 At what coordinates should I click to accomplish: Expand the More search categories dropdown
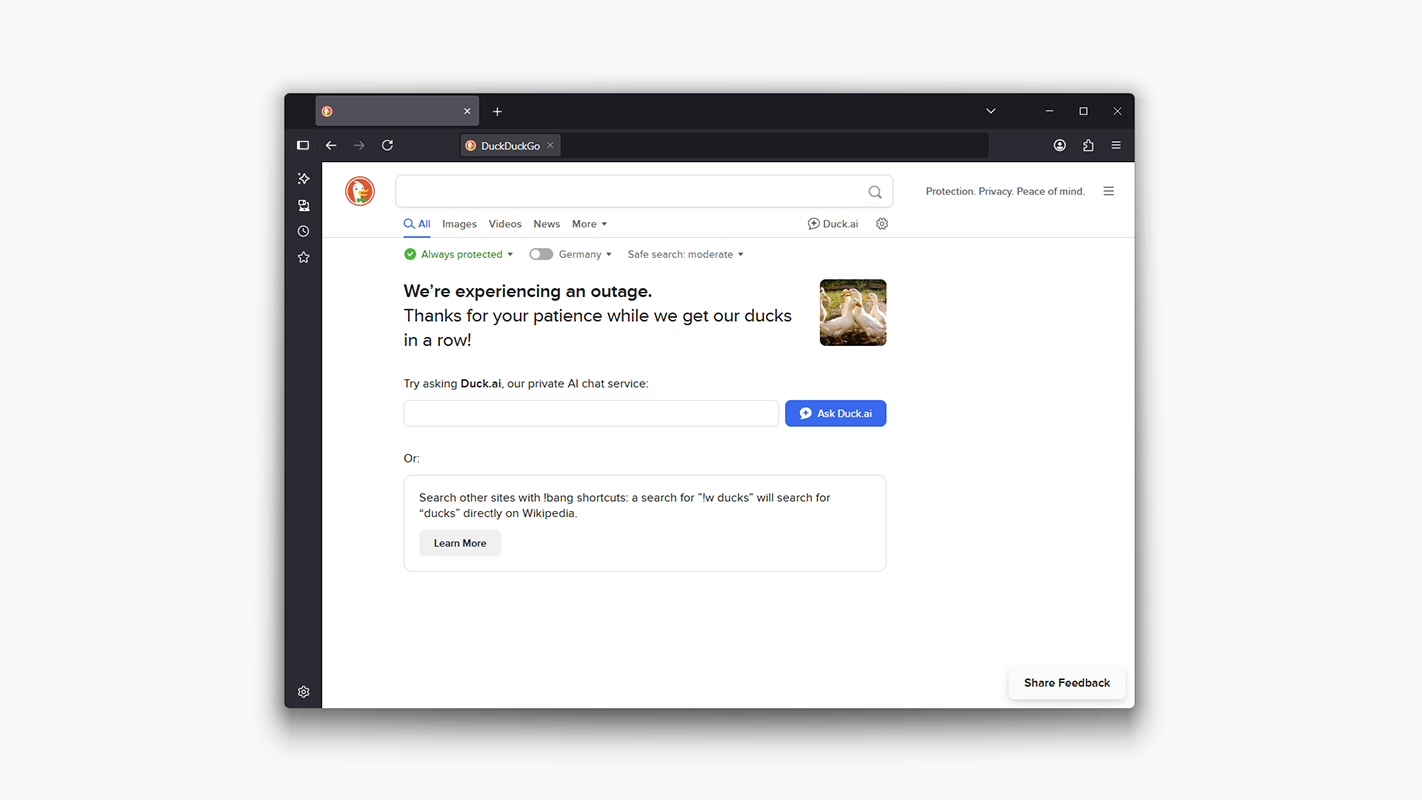click(x=589, y=224)
